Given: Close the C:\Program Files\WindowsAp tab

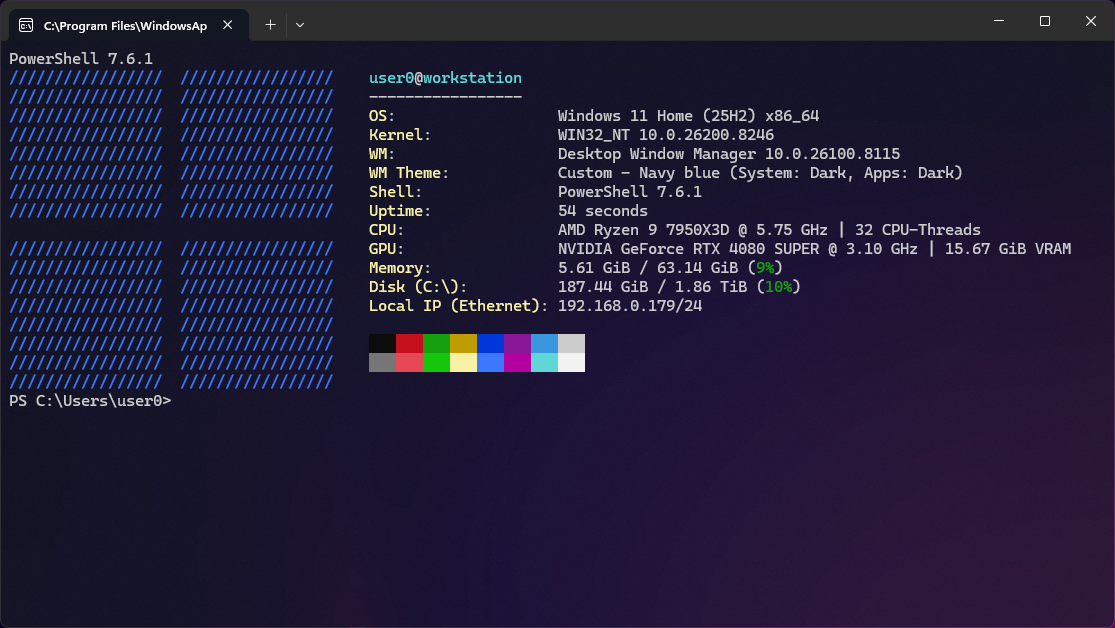Looking at the screenshot, I should point(228,25).
